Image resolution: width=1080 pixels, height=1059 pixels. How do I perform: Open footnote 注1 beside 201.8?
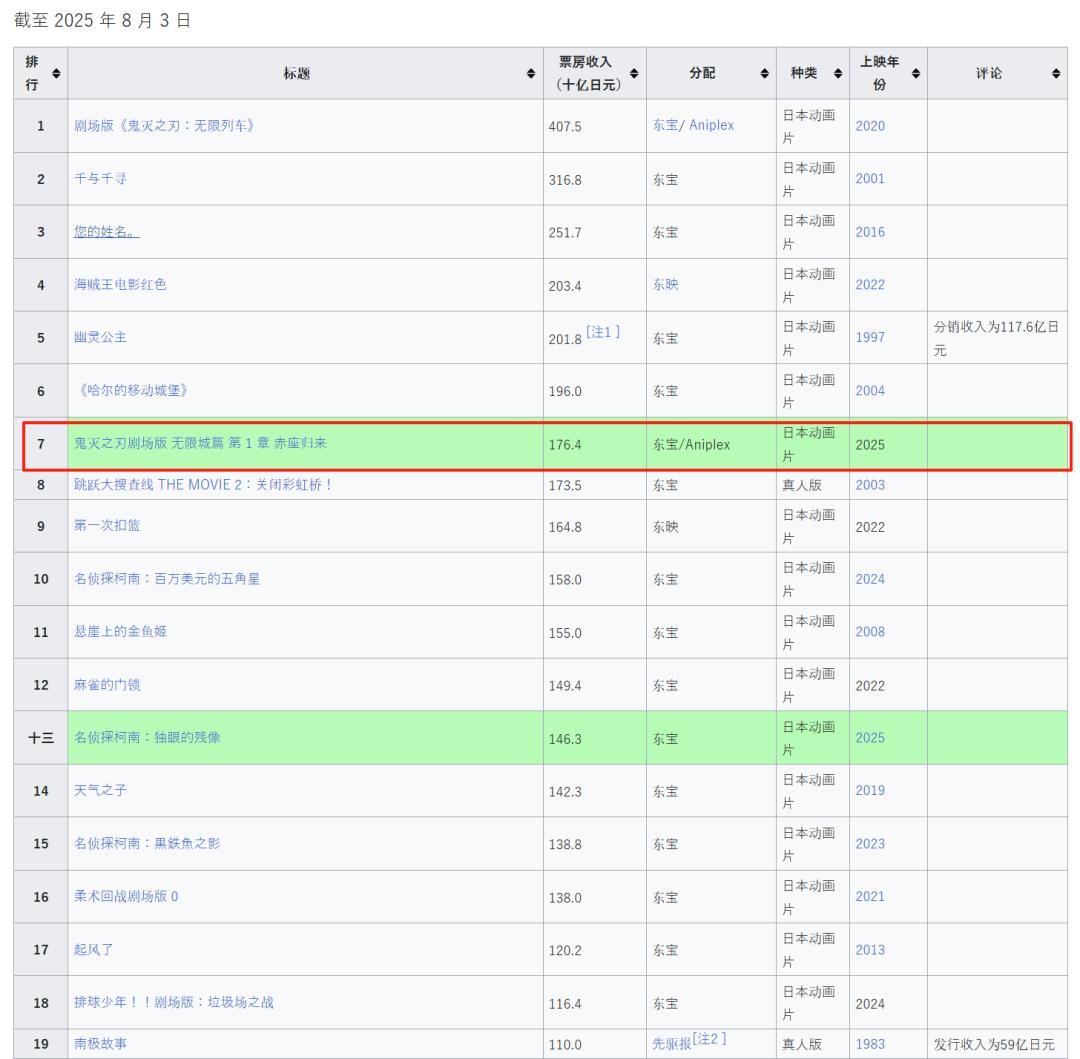coord(603,332)
